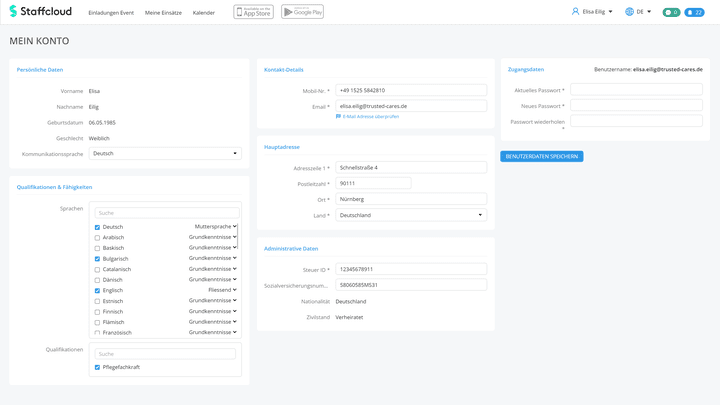This screenshot has width=720, height=405.
Task: Click the user profile icon
Action: pyautogui.click(x=575, y=12)
